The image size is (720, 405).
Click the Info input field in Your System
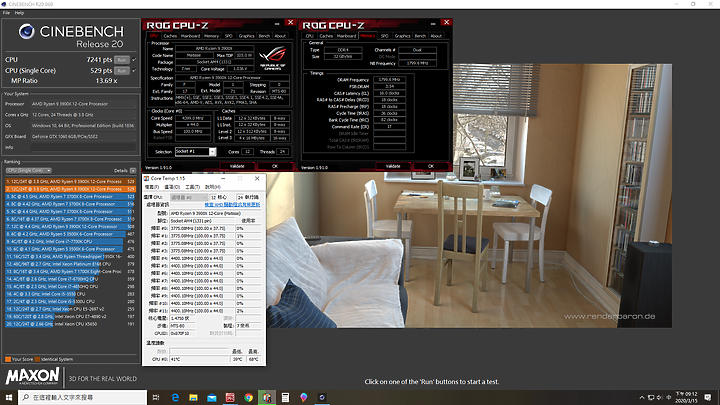pyautogui.click(x=83, y=147)
